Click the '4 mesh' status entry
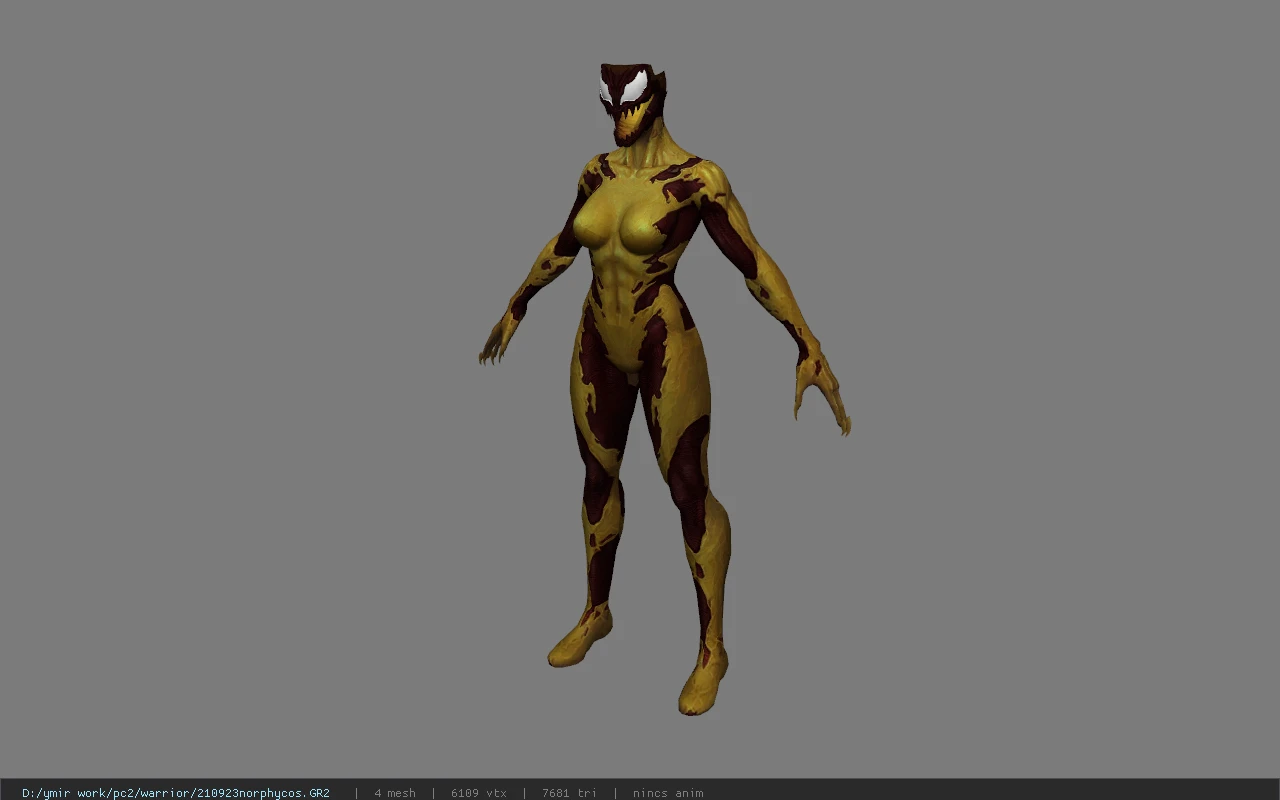 tap(395, 793)
